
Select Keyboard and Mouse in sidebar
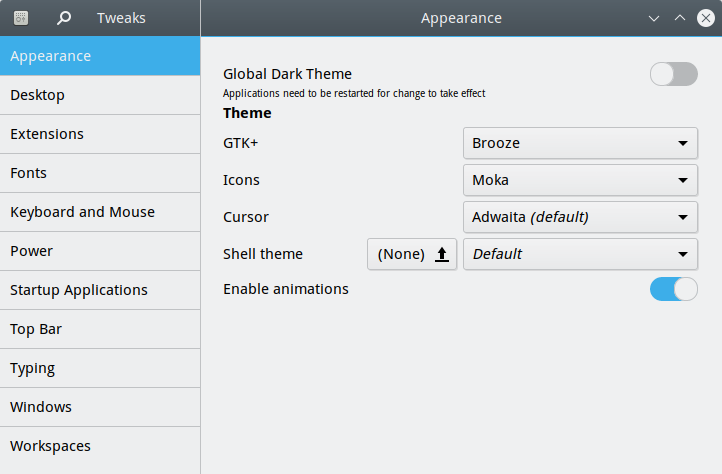(100, 212)
